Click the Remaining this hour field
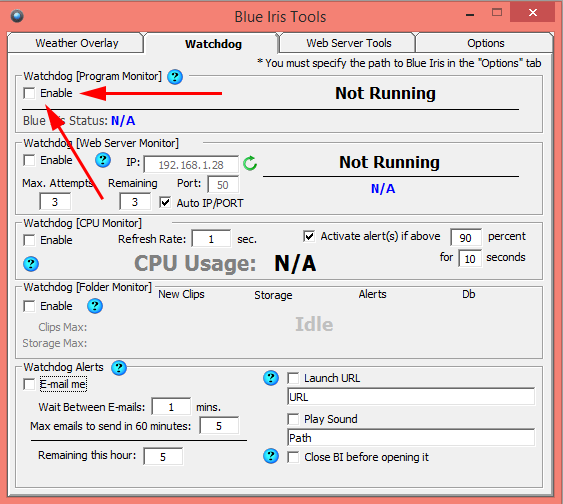 (x=163, y=457)
